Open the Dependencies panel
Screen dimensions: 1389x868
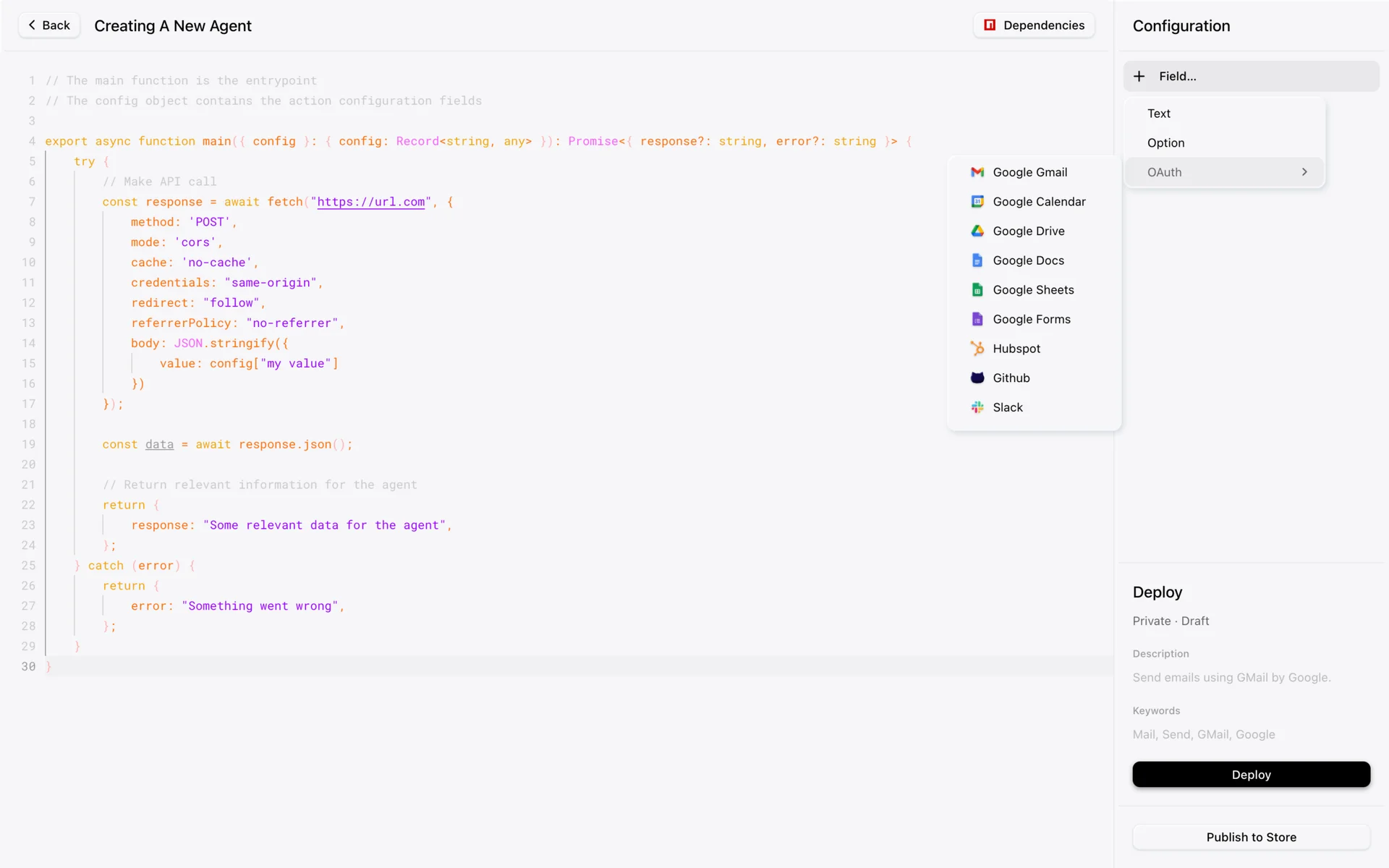(1034, 25)
